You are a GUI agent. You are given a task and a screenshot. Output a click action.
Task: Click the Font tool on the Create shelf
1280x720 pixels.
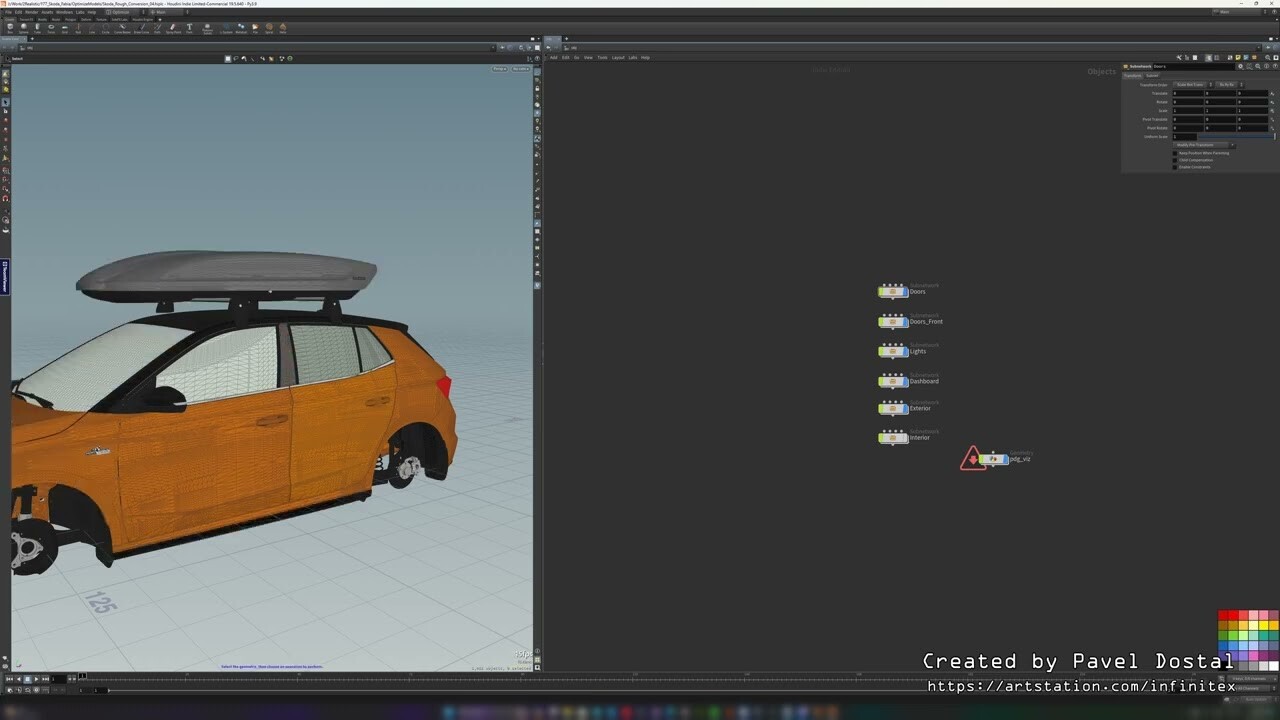[x=189, y=28]
